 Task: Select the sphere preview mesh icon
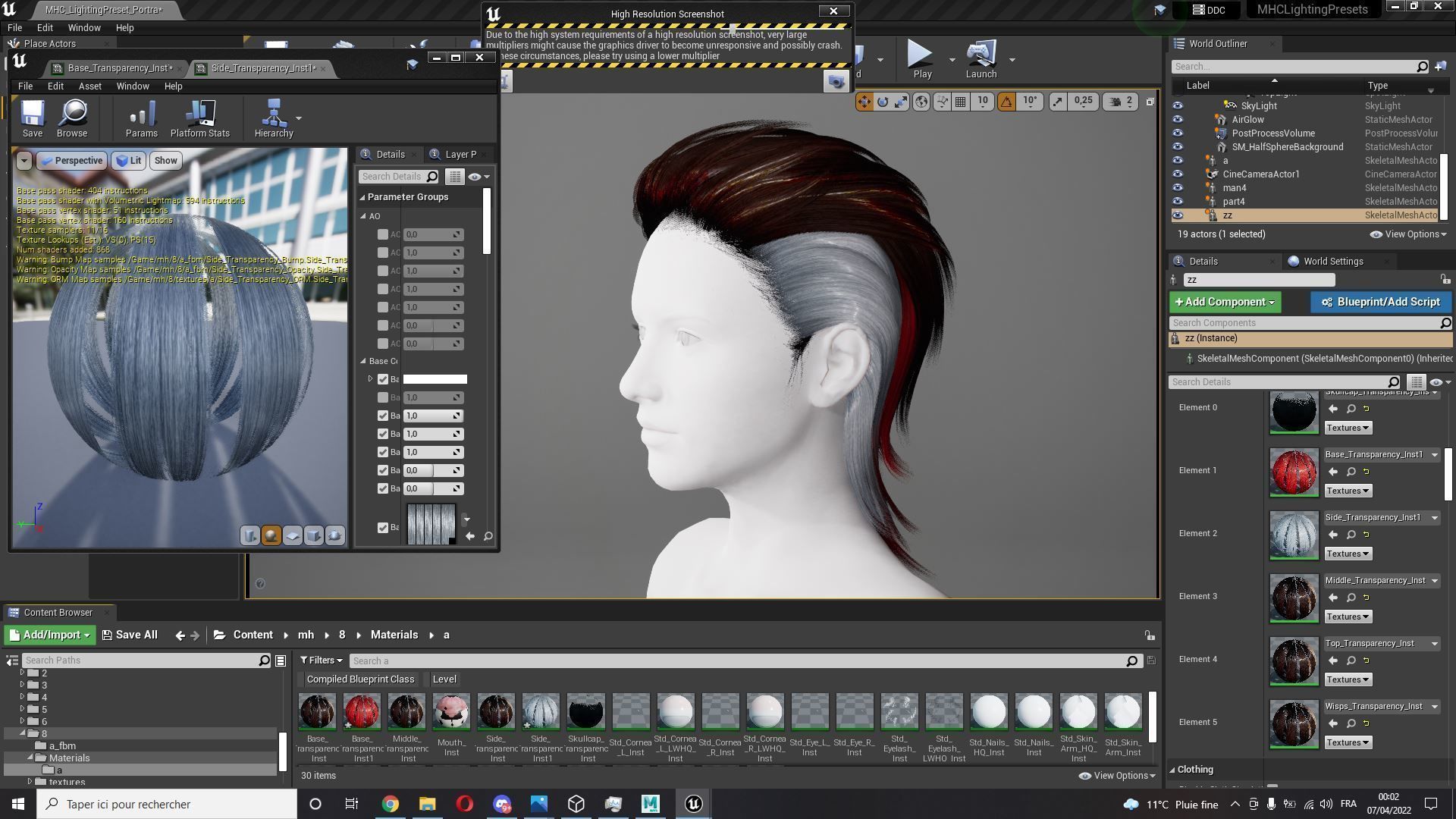(271, 535)
